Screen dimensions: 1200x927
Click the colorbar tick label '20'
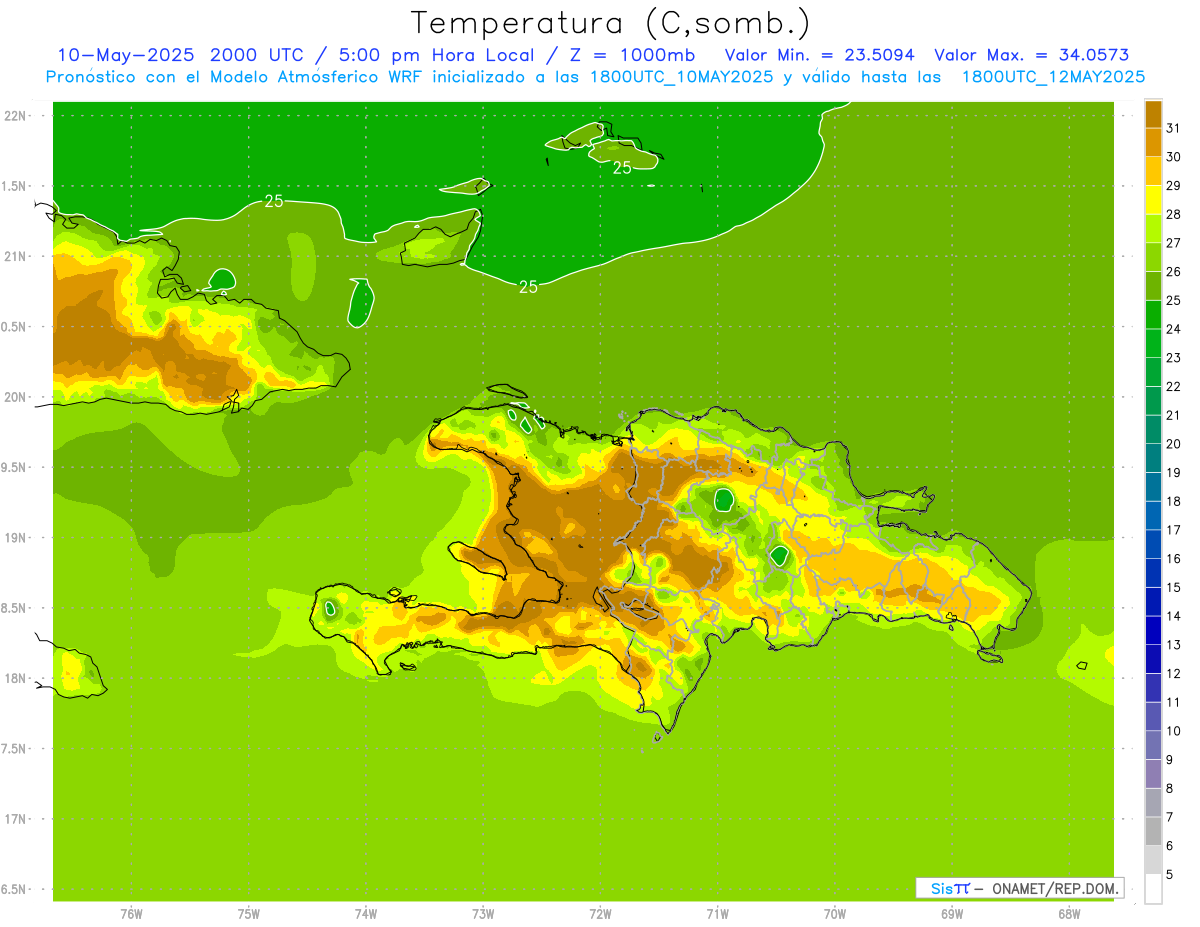coord(1174,444)
